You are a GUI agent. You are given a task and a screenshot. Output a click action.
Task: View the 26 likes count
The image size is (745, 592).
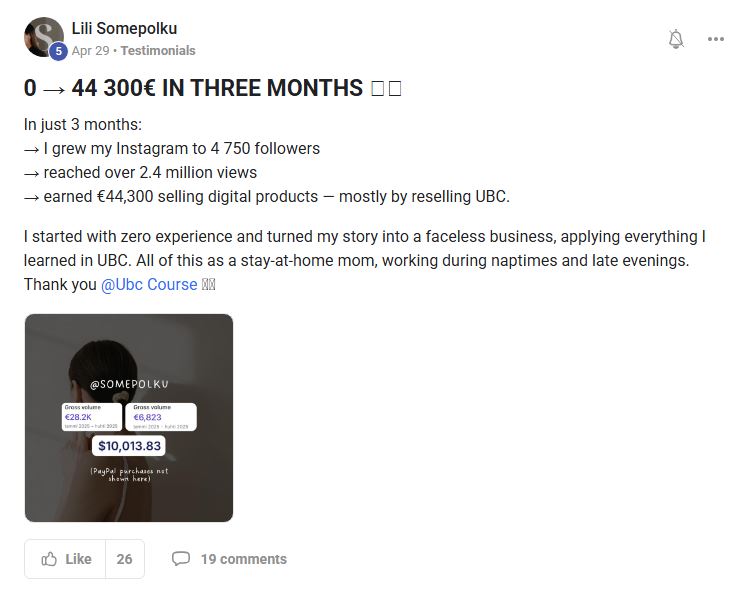pos(124,559)
